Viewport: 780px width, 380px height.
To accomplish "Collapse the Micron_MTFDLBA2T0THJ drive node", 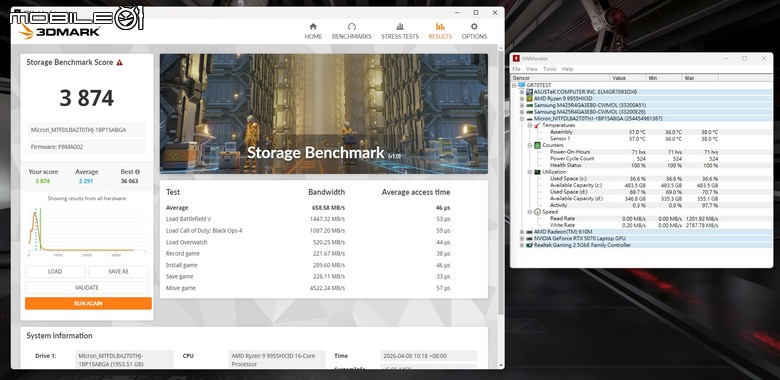I will [x=522, y=118].
